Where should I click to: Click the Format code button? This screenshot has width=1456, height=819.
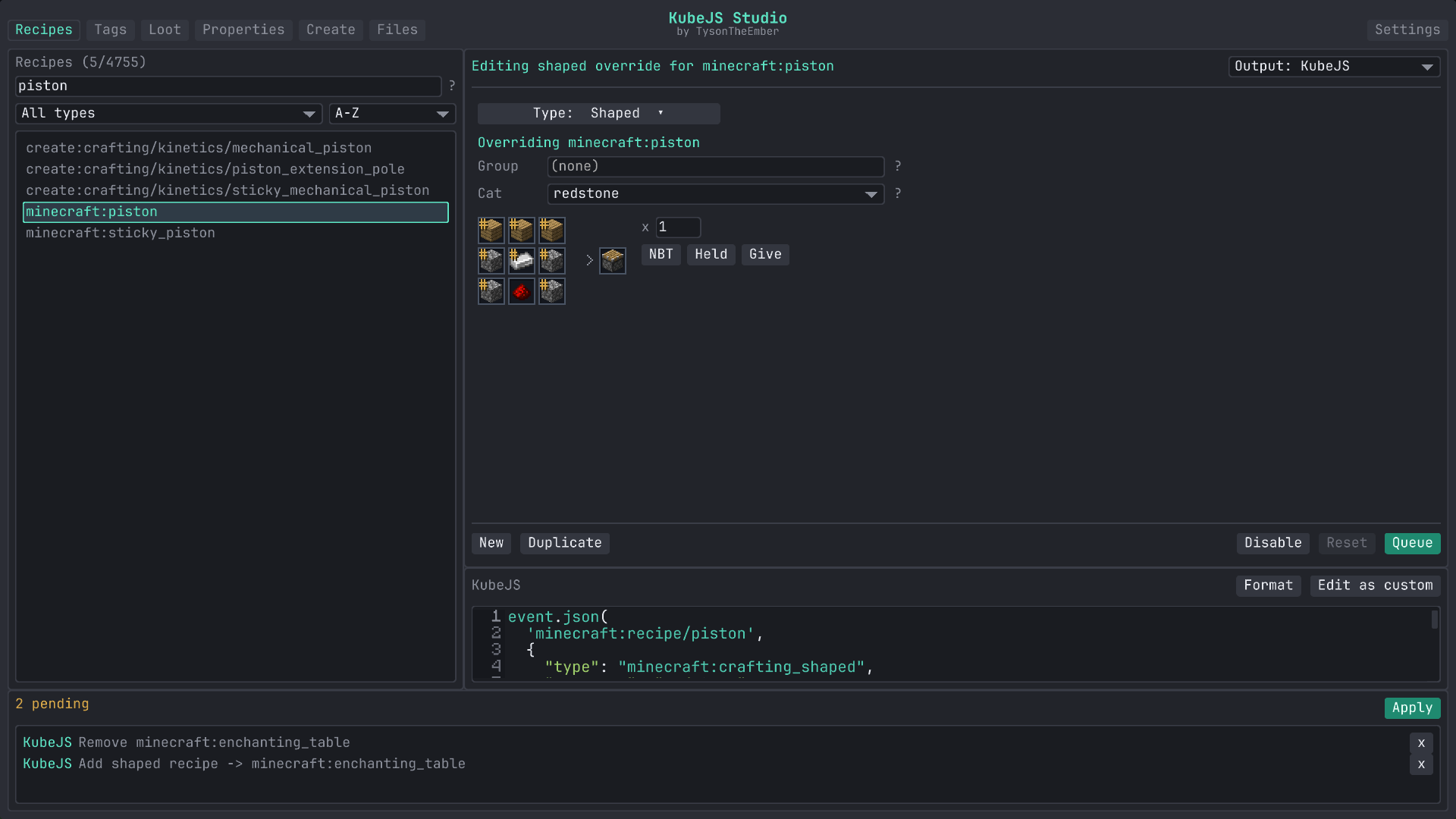pyautogui.click(x=1269, y=585)
